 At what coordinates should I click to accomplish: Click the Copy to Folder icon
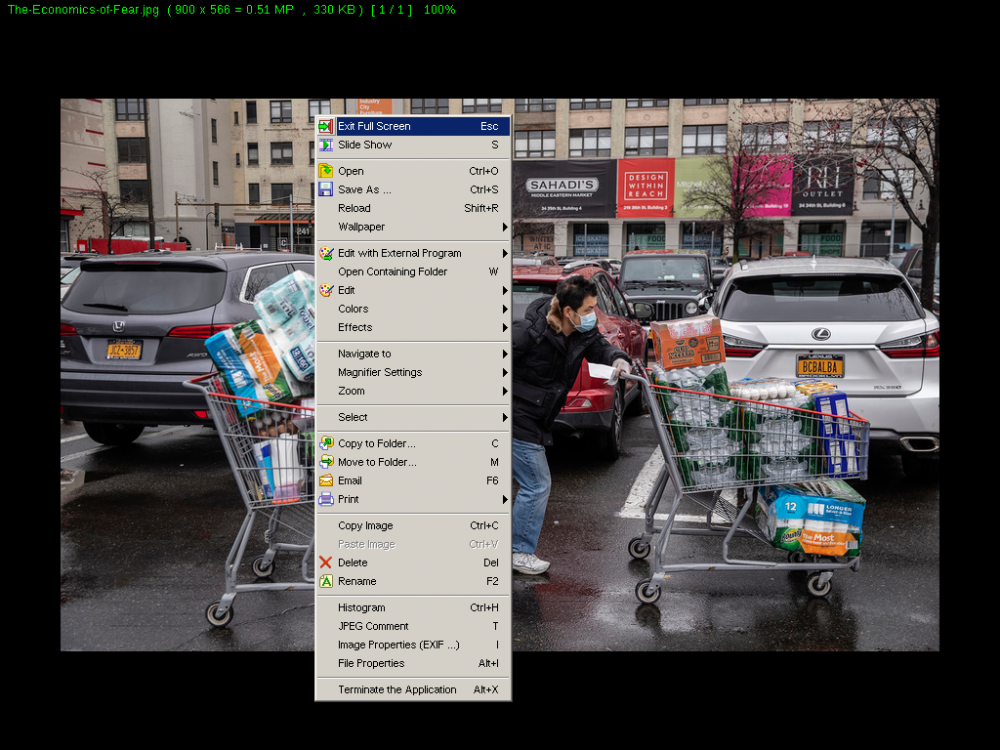click(326, 443)
